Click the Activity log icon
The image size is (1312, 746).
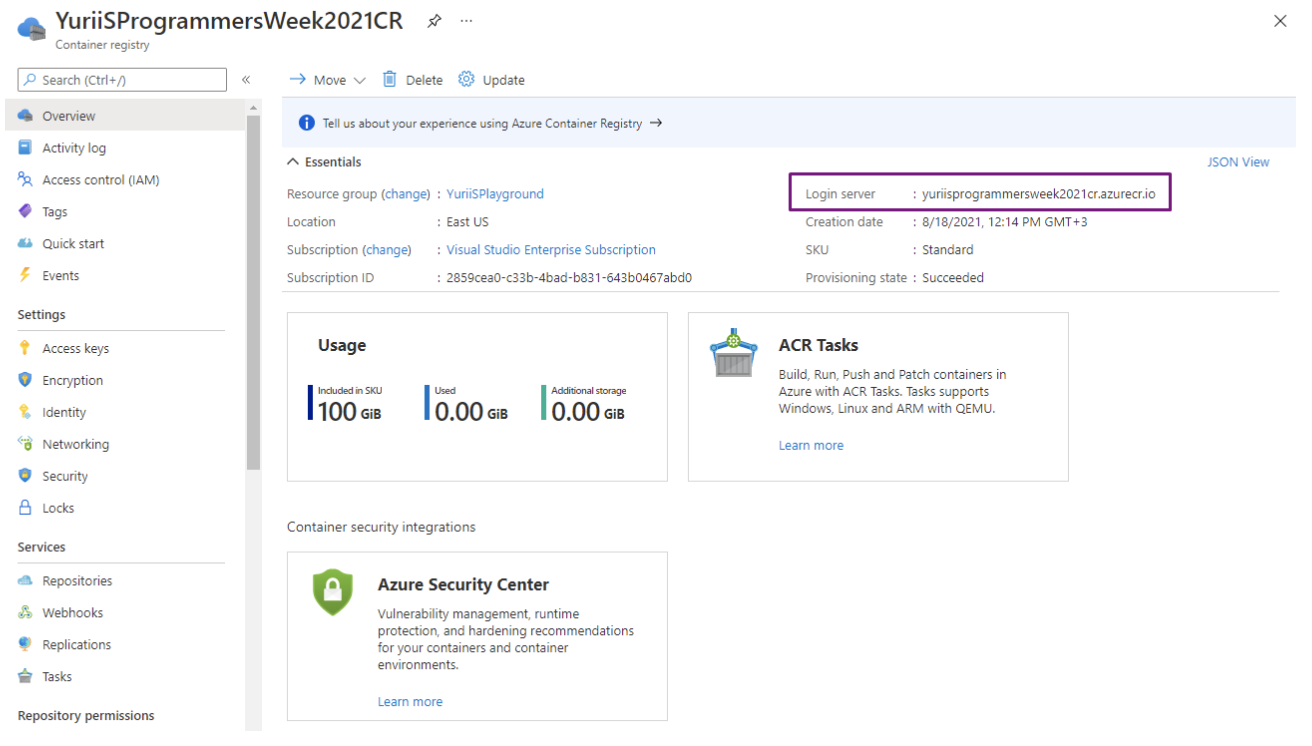tap(25, 148)
